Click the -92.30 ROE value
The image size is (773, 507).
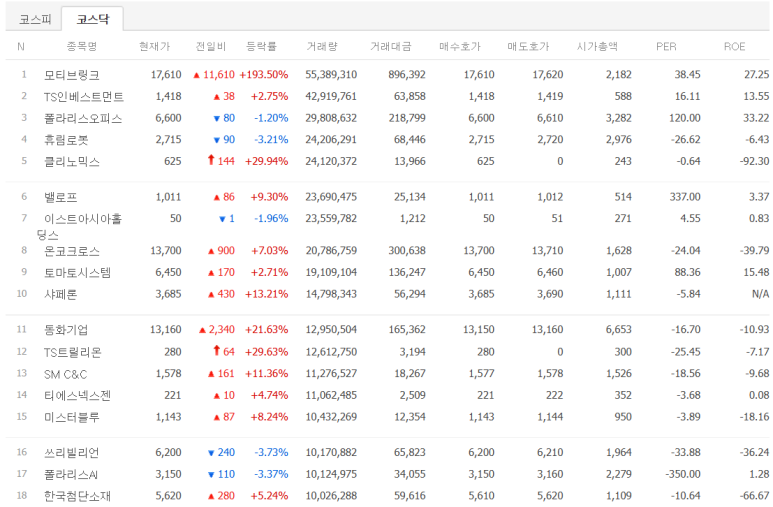754,162
